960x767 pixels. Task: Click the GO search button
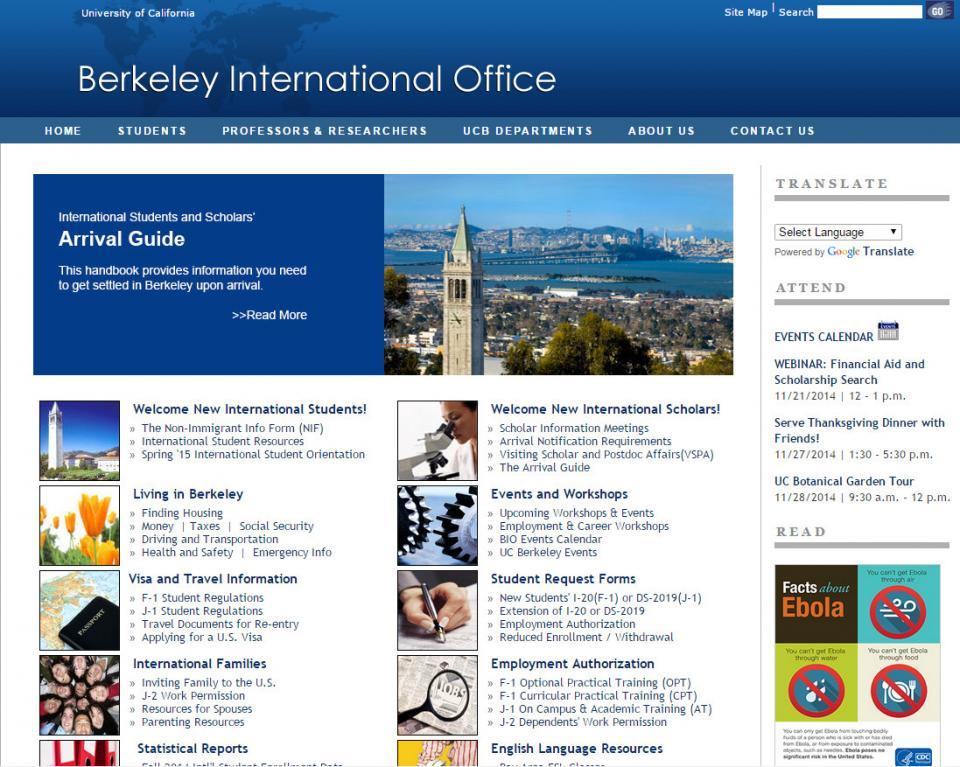937,11
